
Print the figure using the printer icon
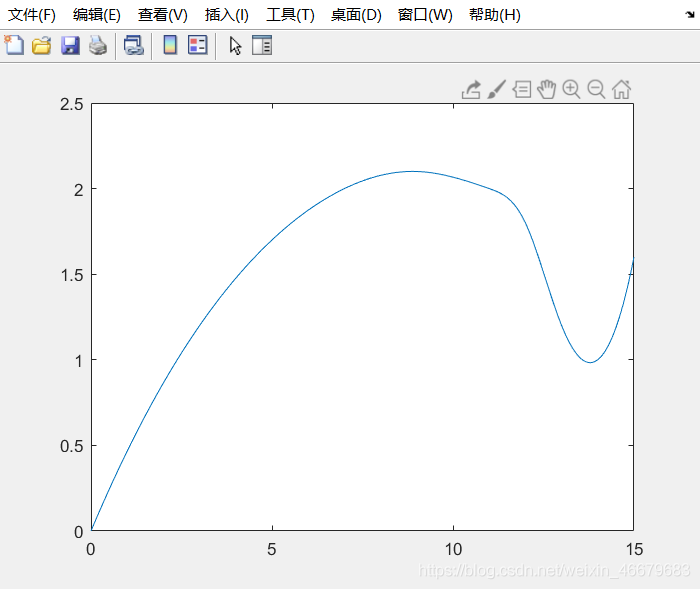[98, 46]
